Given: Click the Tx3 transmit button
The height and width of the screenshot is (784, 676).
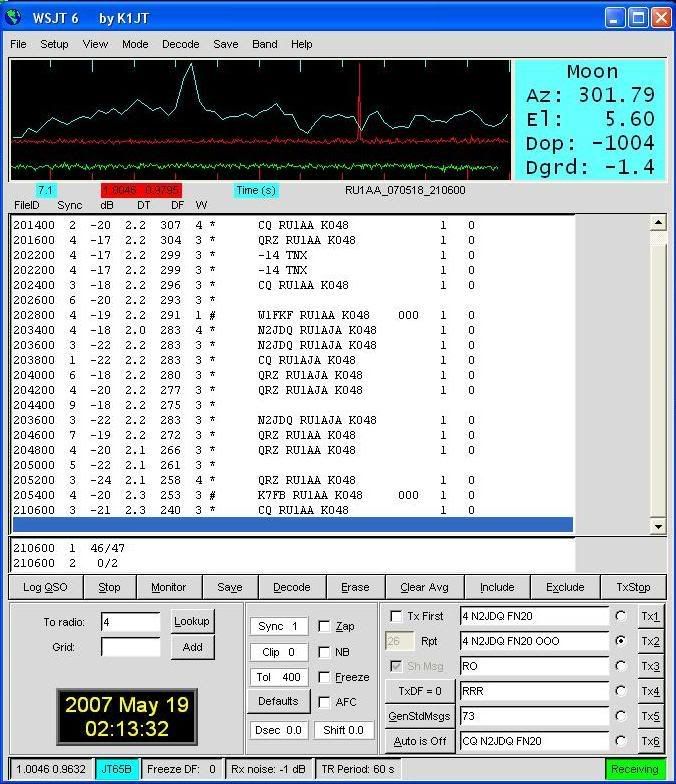Looking at the screenshot, I should [x=650, y=666].
